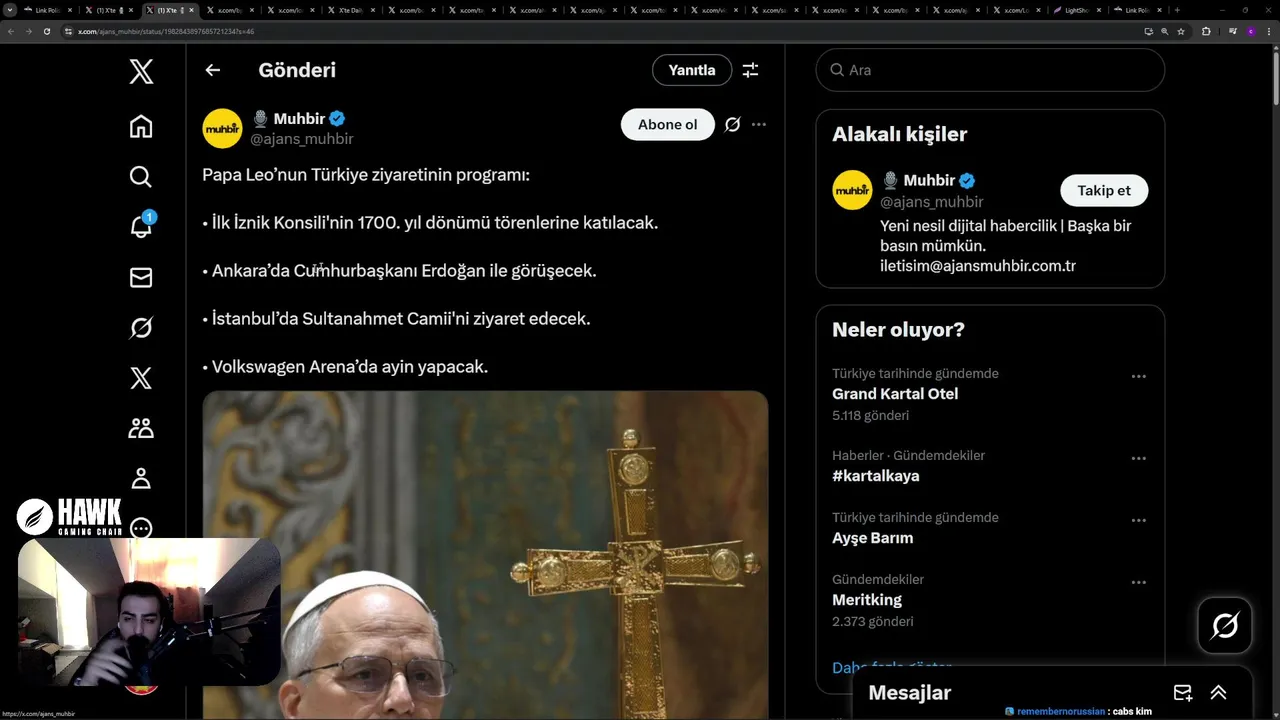
Task: Go back using the Gönderi arrow
Action: 212,70
